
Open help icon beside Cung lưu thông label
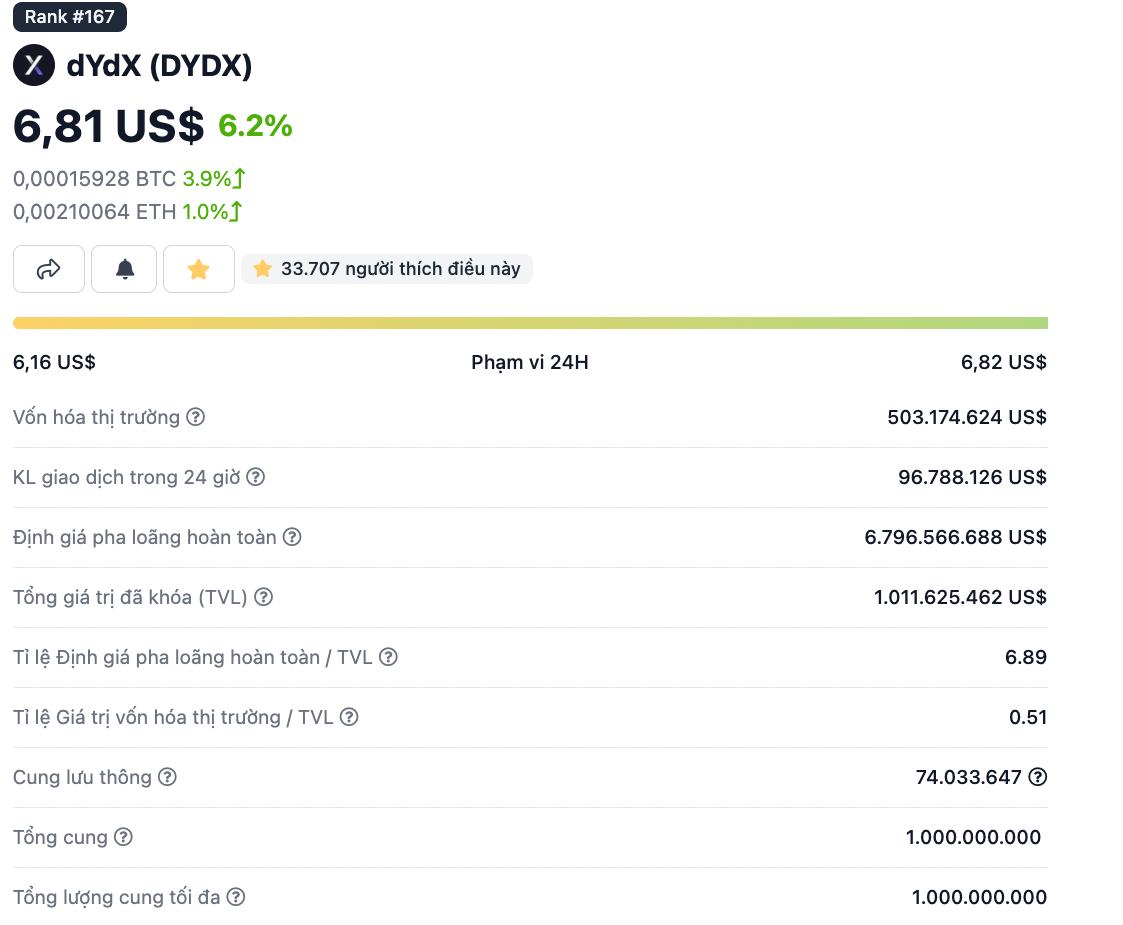pos(167,778)
